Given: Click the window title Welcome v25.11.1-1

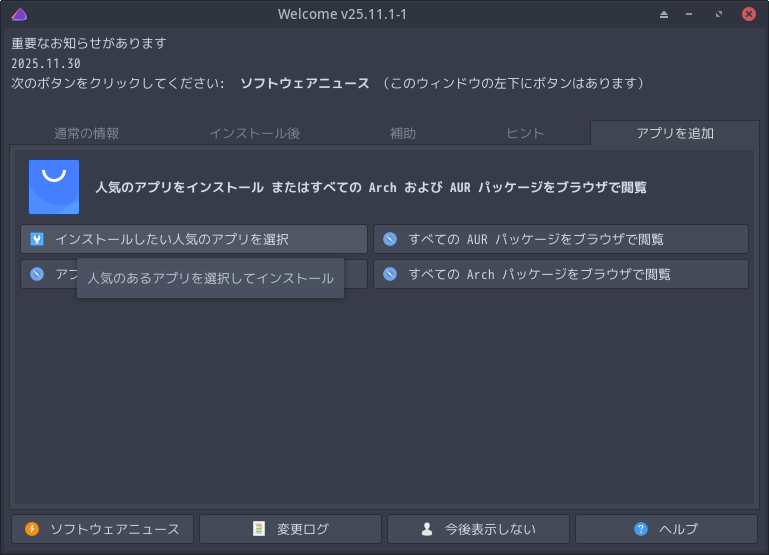Looking at the screenshot, I should 342,14.
